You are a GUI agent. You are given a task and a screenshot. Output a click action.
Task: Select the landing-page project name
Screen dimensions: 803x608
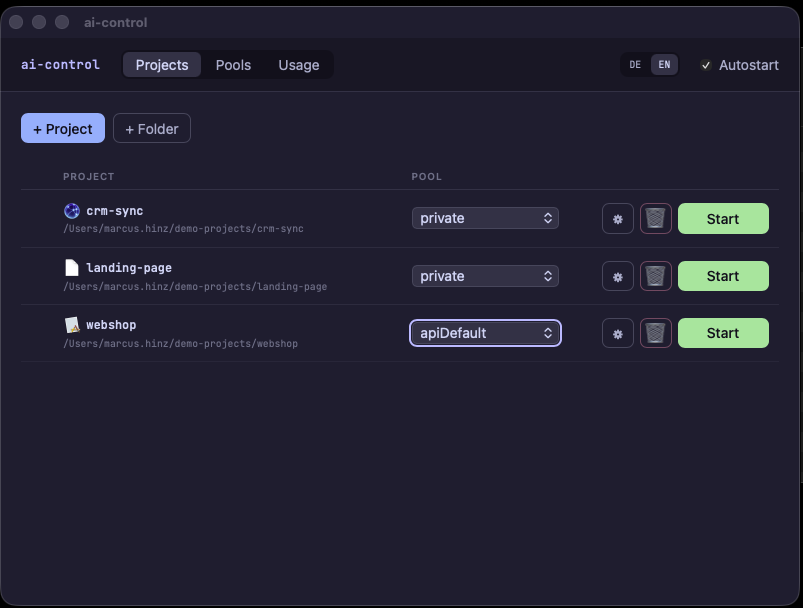pos(129,267)
